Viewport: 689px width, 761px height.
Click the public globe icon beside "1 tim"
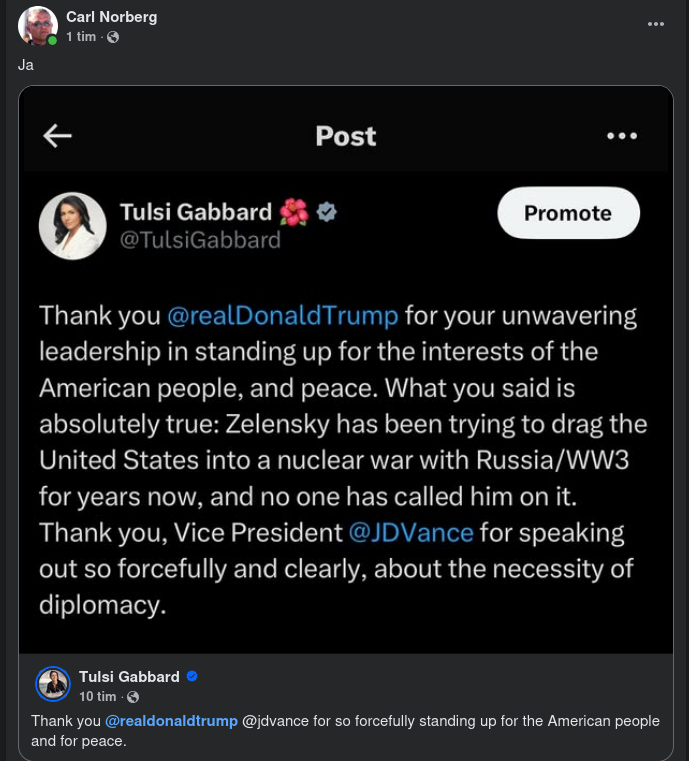coord(113,37)
